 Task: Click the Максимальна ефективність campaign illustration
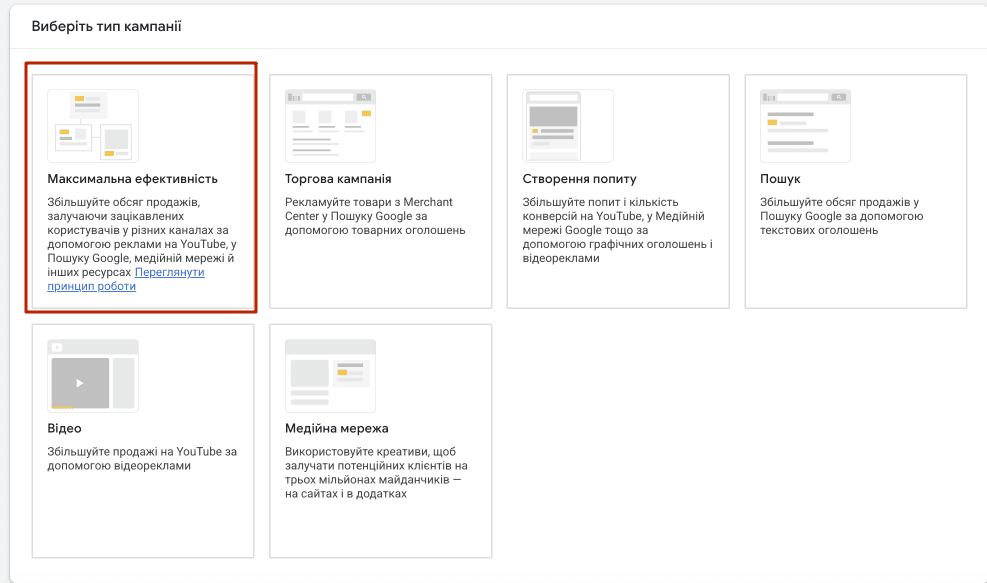coord(93,126)
